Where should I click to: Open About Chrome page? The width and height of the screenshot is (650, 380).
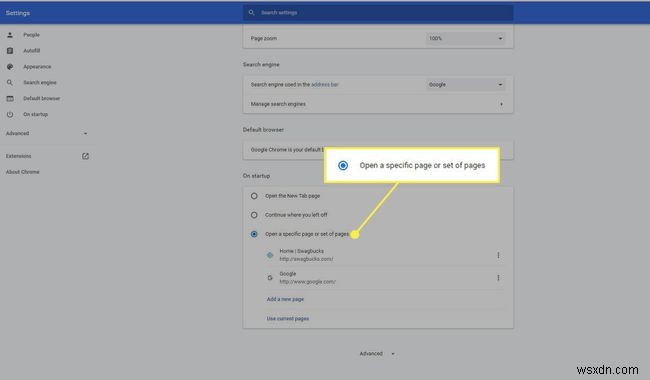(23, 172)
